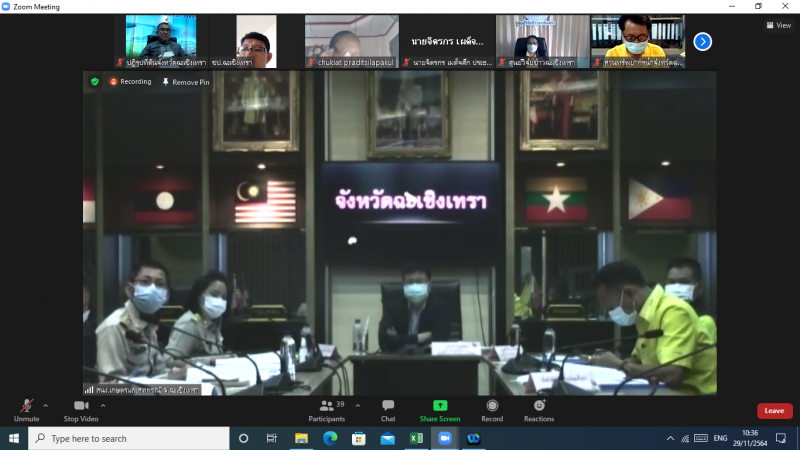The image size is (800, 450).
Task: Click Remove Pin on main video
Action: coord(186,82)
